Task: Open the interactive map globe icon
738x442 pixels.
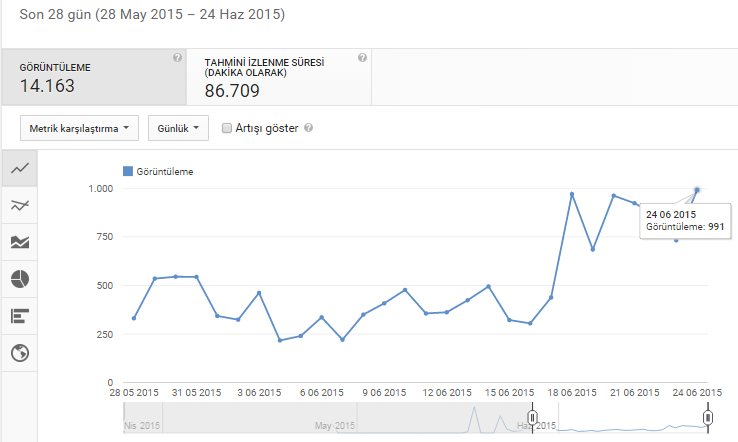Action: [x=20, y=353]
